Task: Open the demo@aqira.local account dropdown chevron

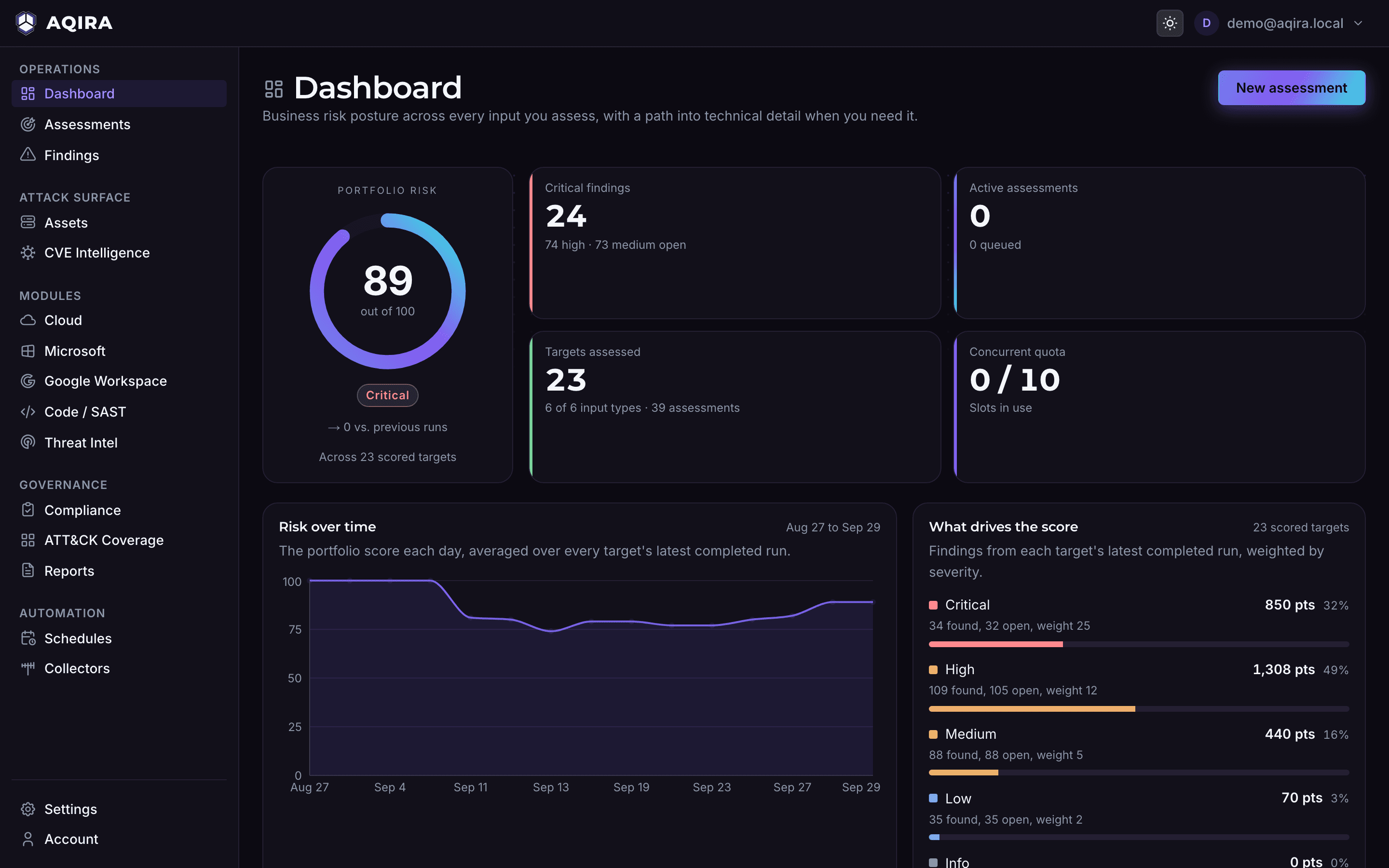Action: pos(1358,24)
